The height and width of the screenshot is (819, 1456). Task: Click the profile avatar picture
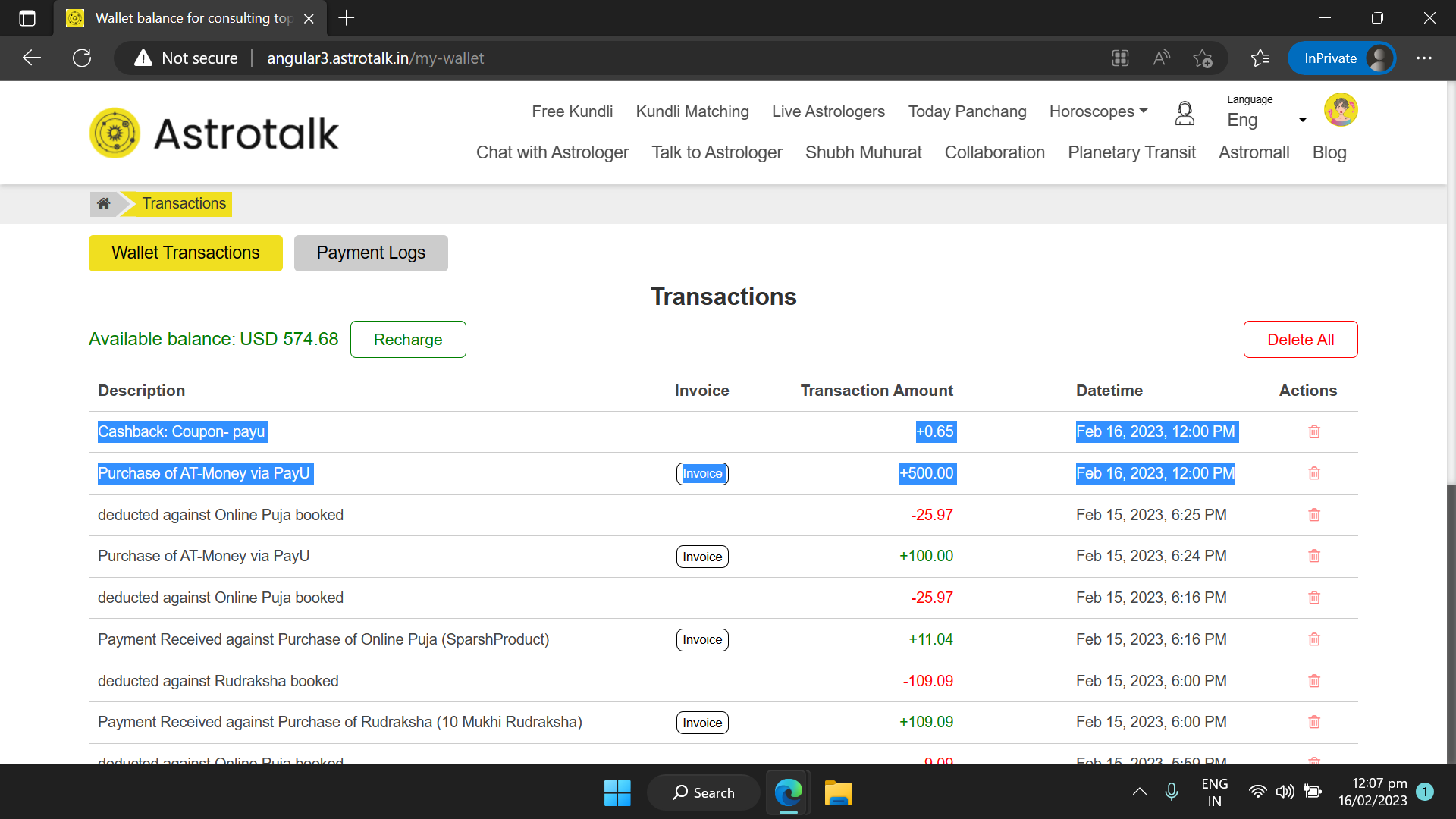(x=1341, y=110)
